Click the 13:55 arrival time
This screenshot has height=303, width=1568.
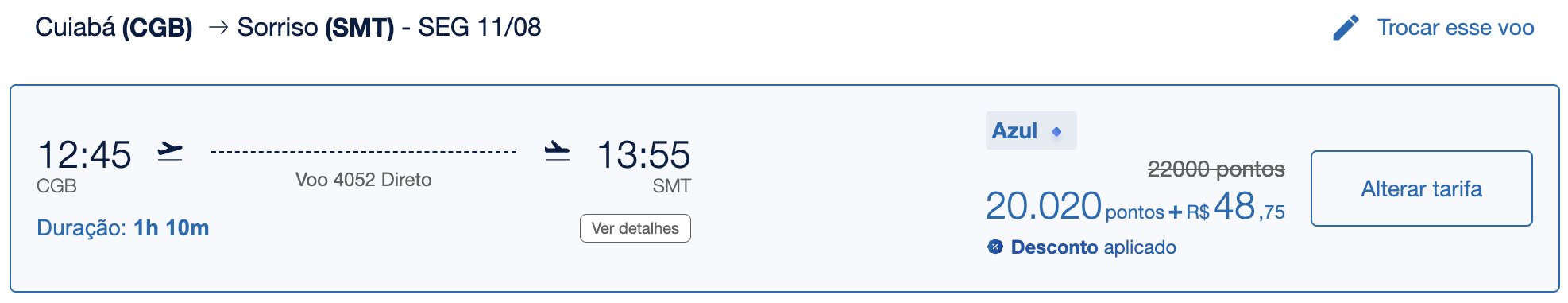tap(643, 155)
